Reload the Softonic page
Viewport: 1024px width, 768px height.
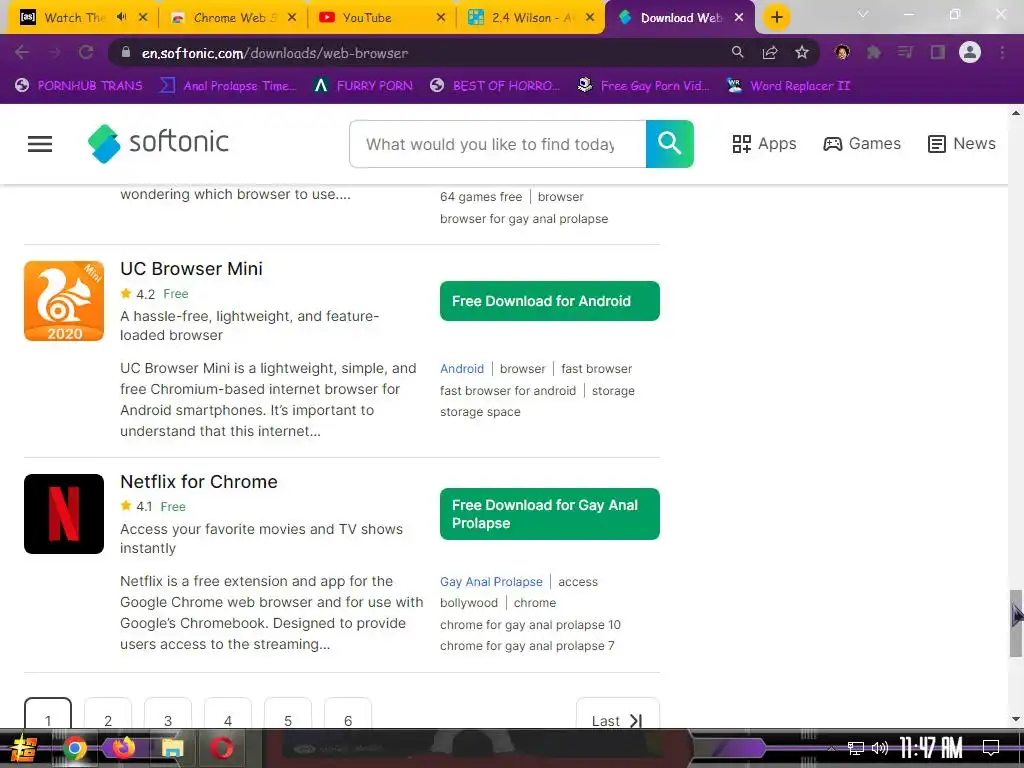click(x=86, y=52)
